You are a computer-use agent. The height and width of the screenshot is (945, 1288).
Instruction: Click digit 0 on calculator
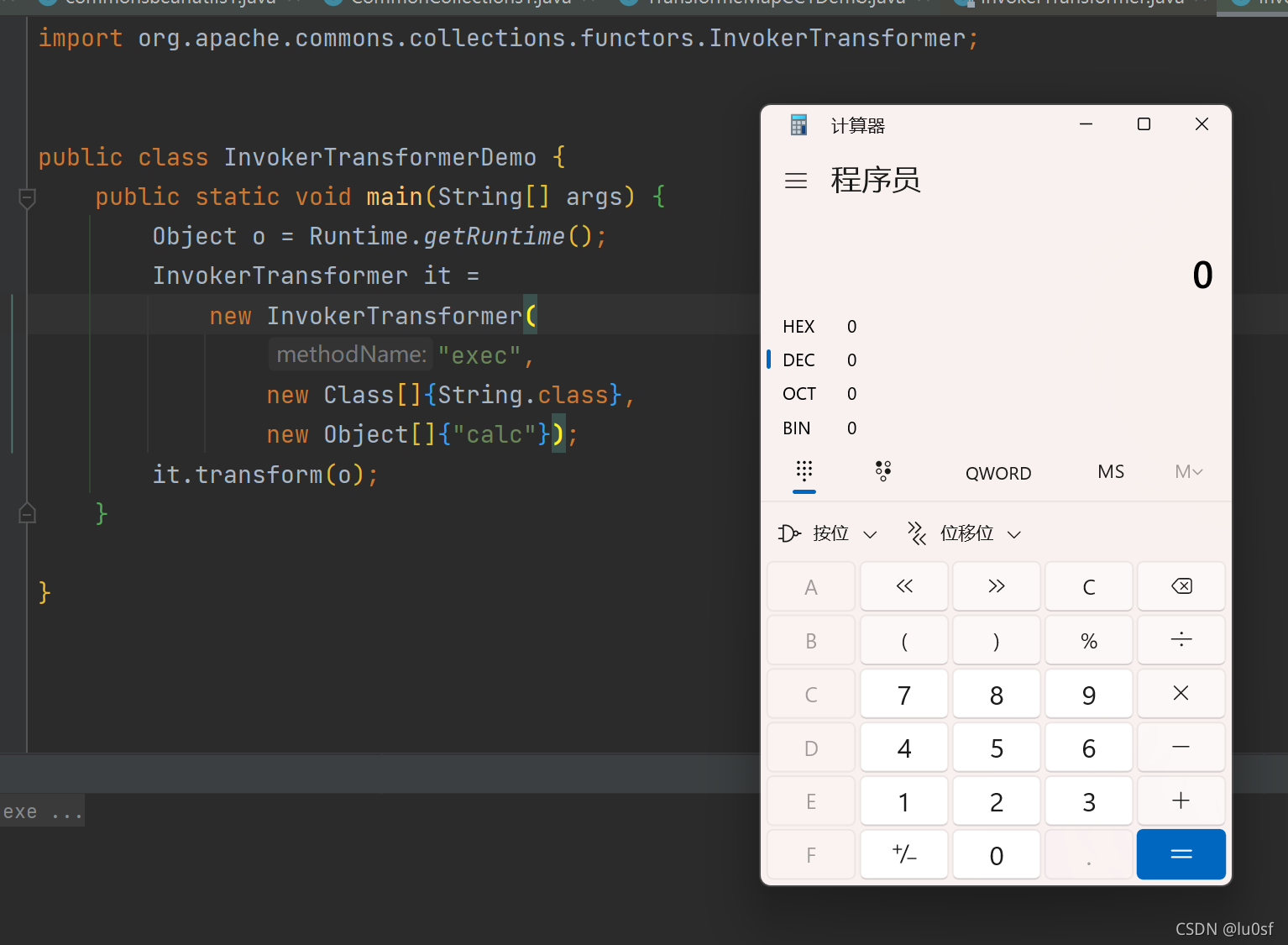(997, 854)
